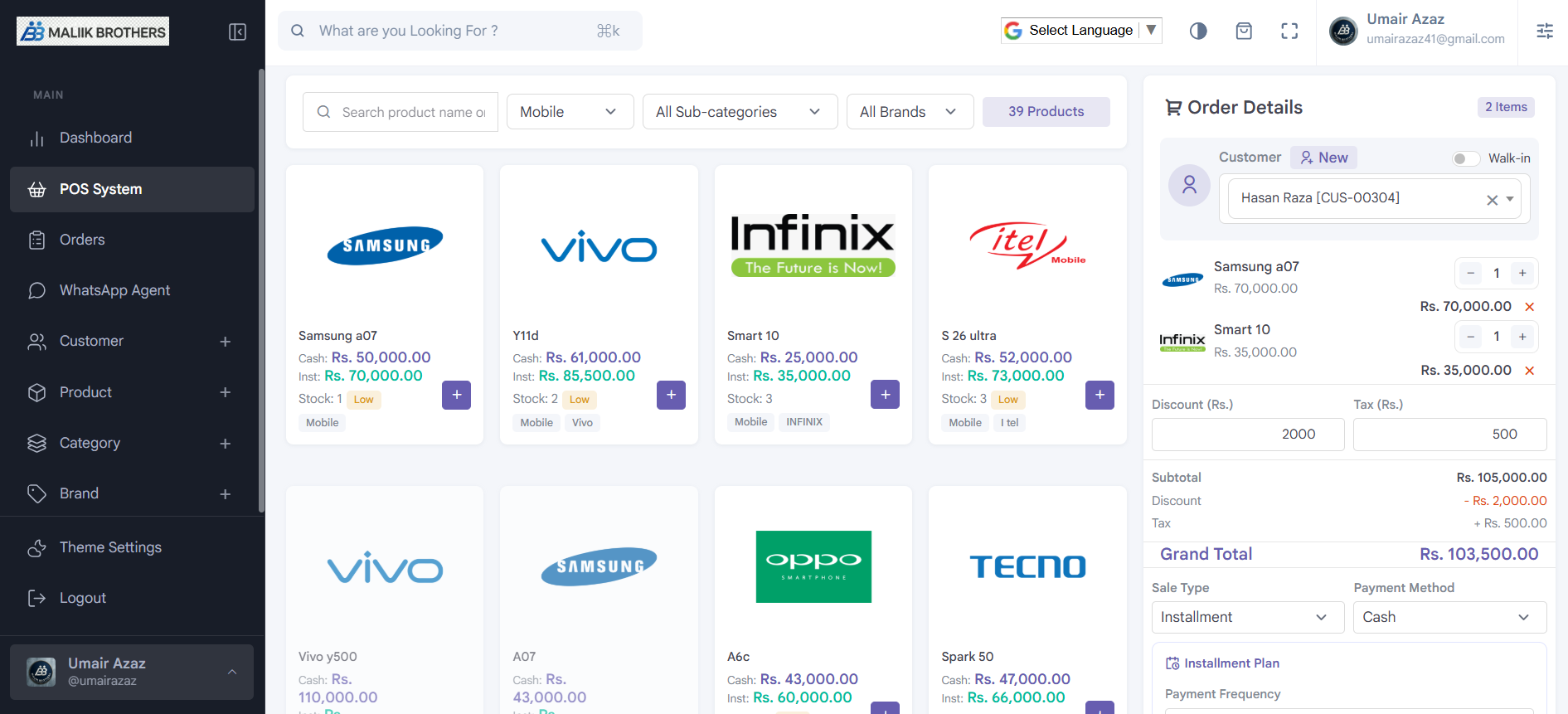Expand the Customer sidebar menu
Viewport: 1568px width, 714px height.
point(132,341)
